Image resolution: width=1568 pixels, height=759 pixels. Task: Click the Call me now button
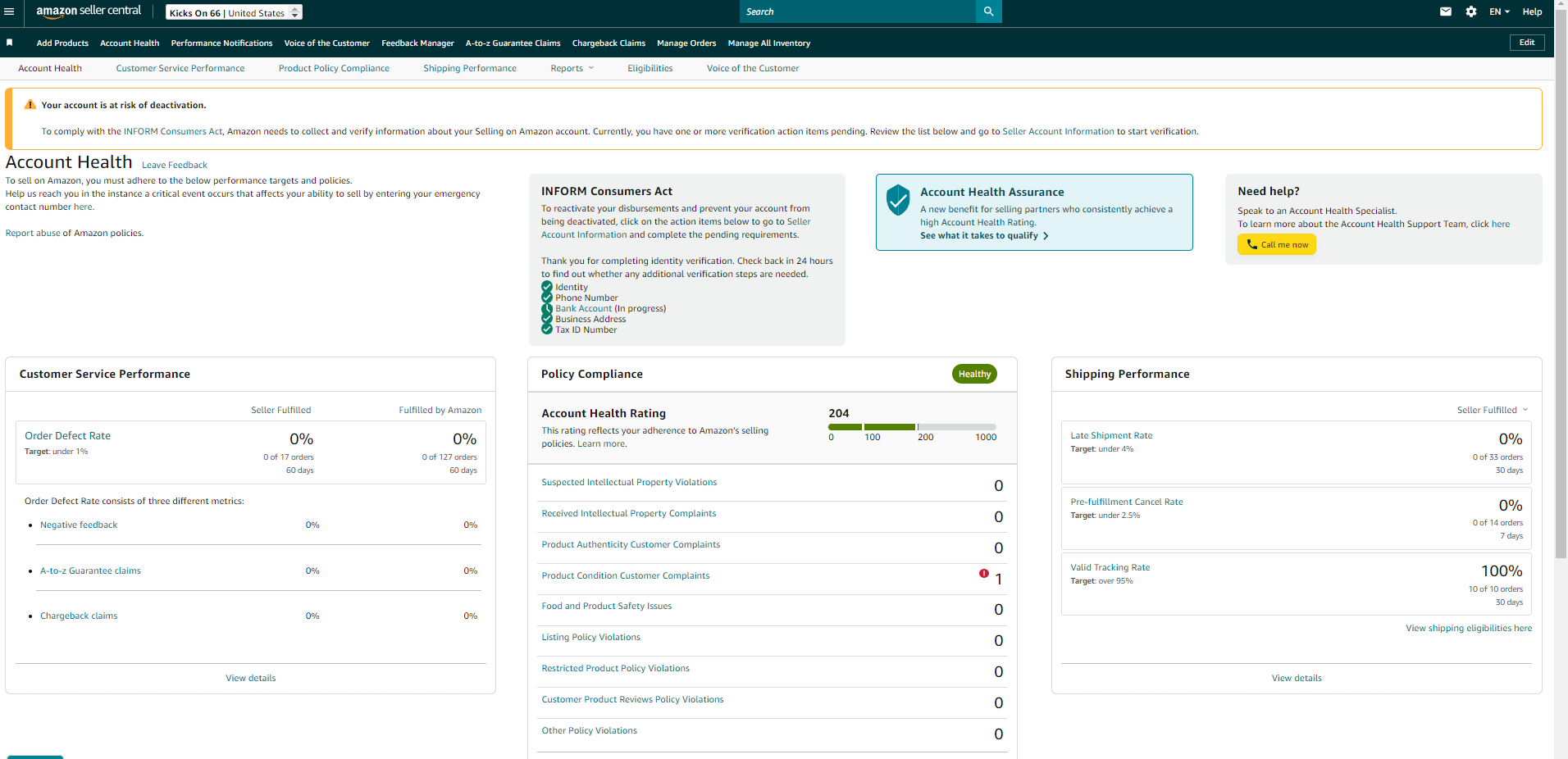pos(1277,244)
